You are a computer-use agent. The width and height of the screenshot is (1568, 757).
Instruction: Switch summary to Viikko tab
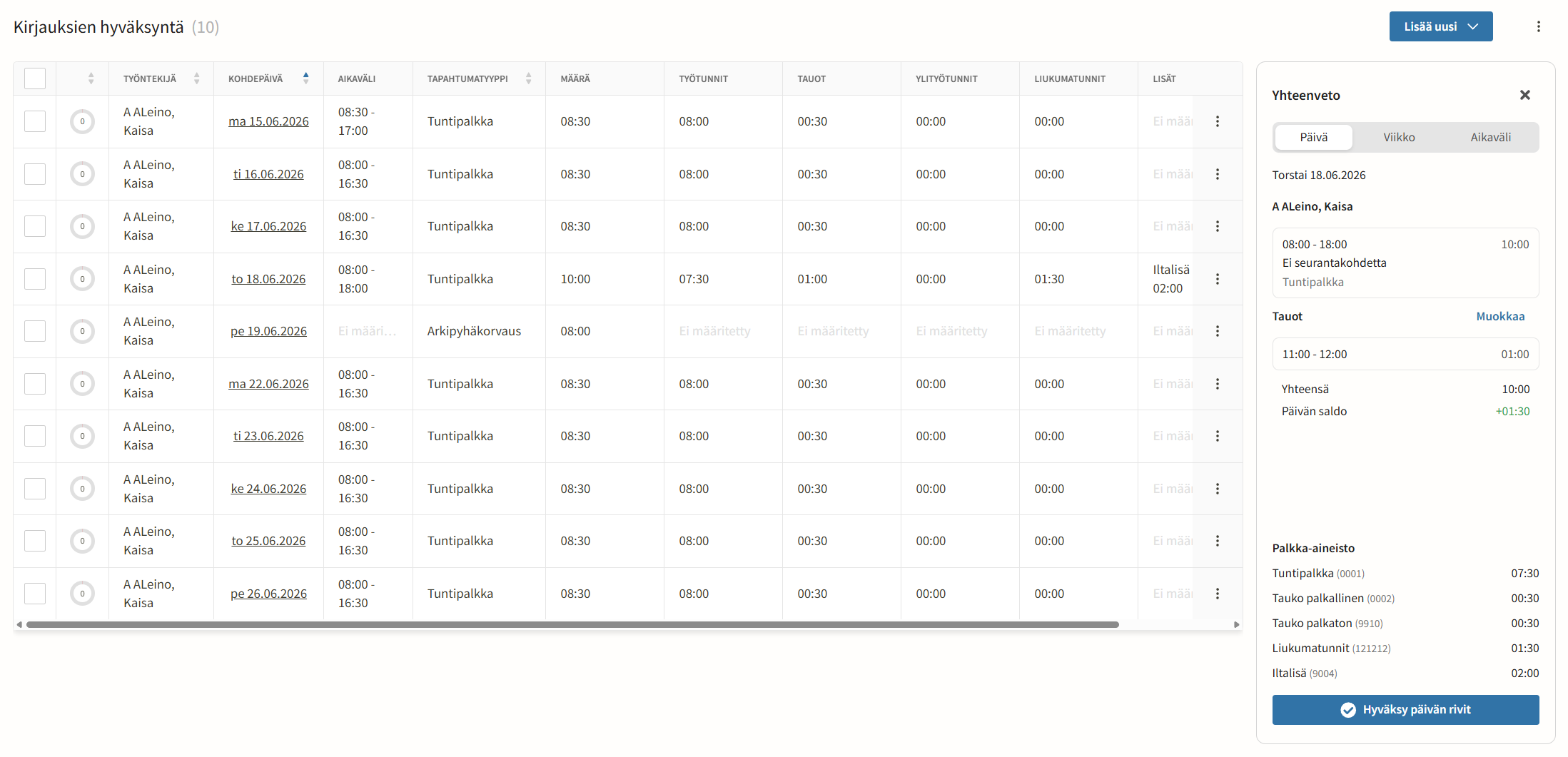coord(1399,137)
